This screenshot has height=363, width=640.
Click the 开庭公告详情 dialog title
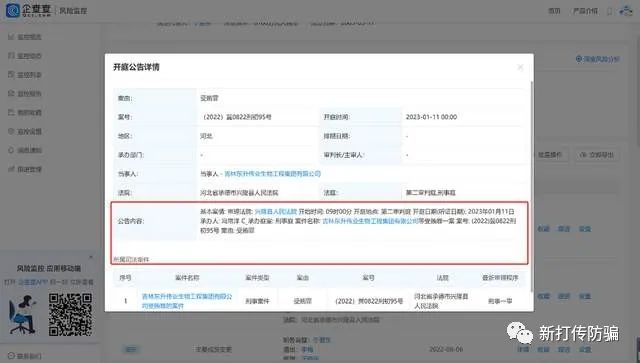tap(136, 67)
